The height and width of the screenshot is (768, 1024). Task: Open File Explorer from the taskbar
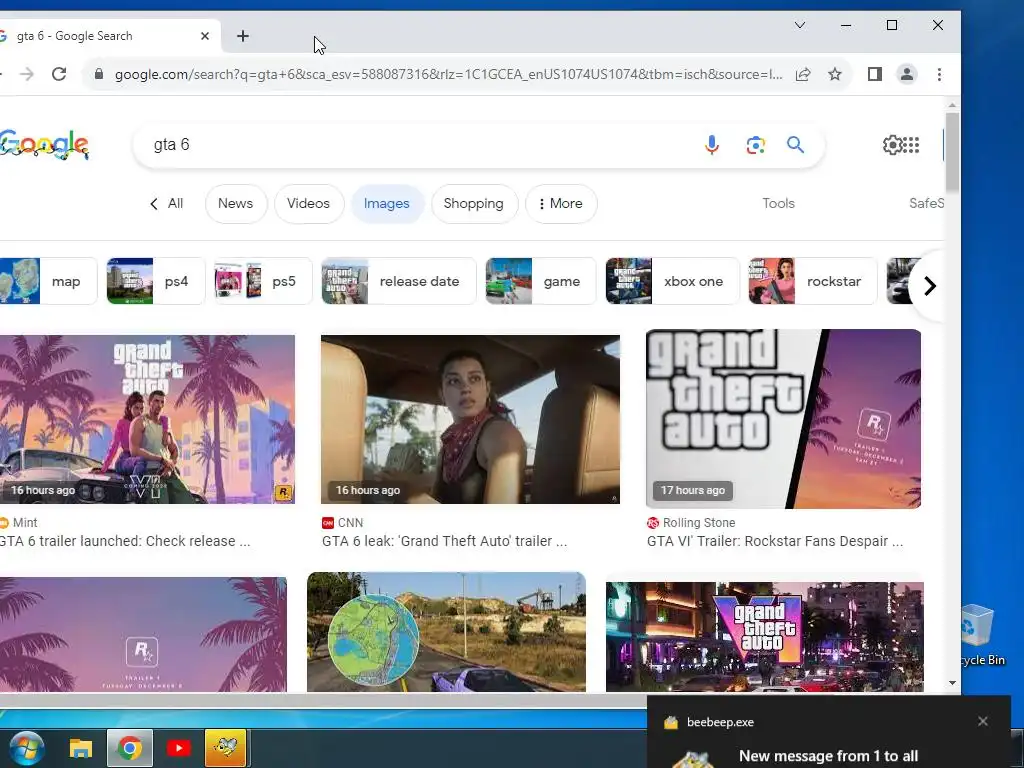pyautogui.click(x=81, y=748)
